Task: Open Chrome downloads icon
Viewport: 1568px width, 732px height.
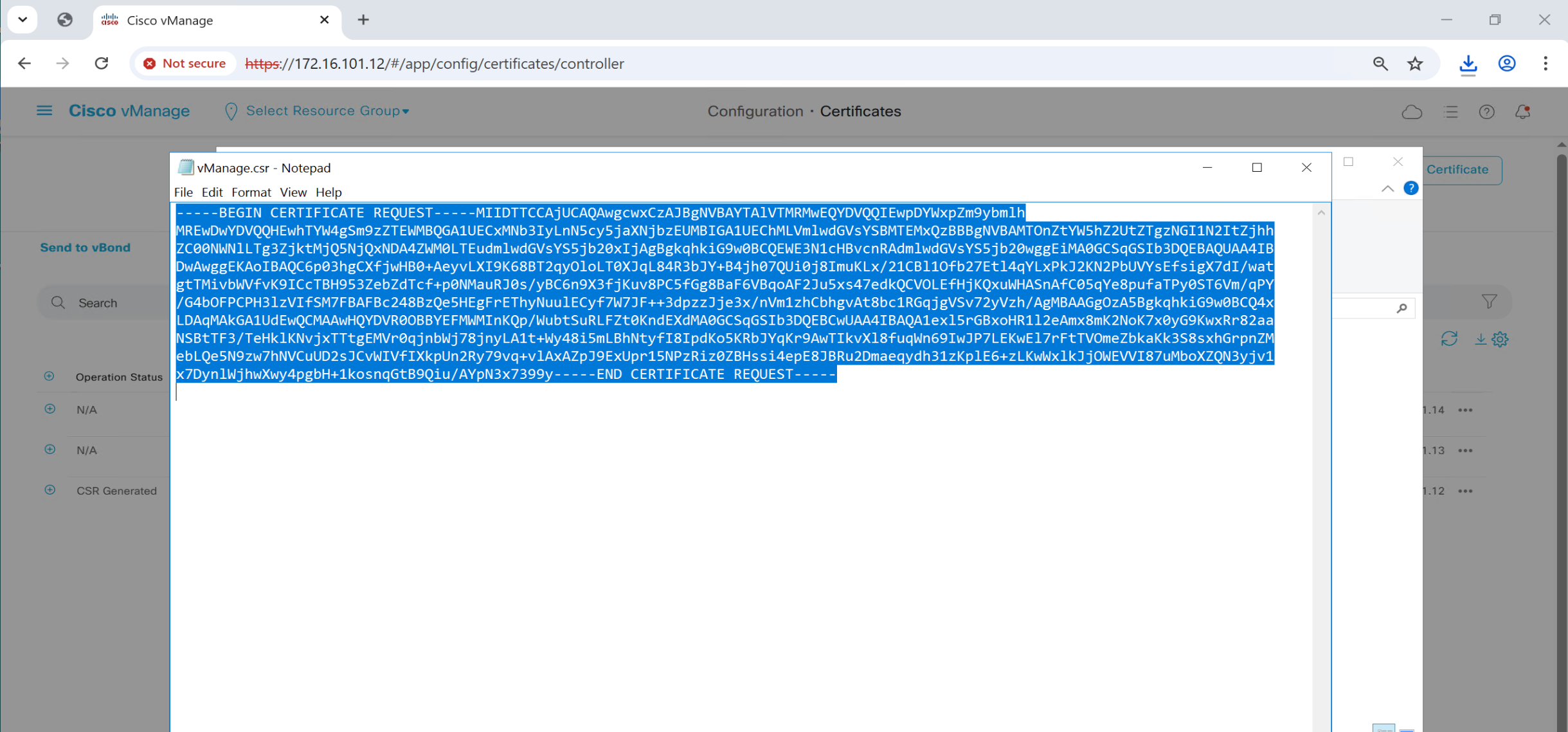Action: click(1468, 64)
